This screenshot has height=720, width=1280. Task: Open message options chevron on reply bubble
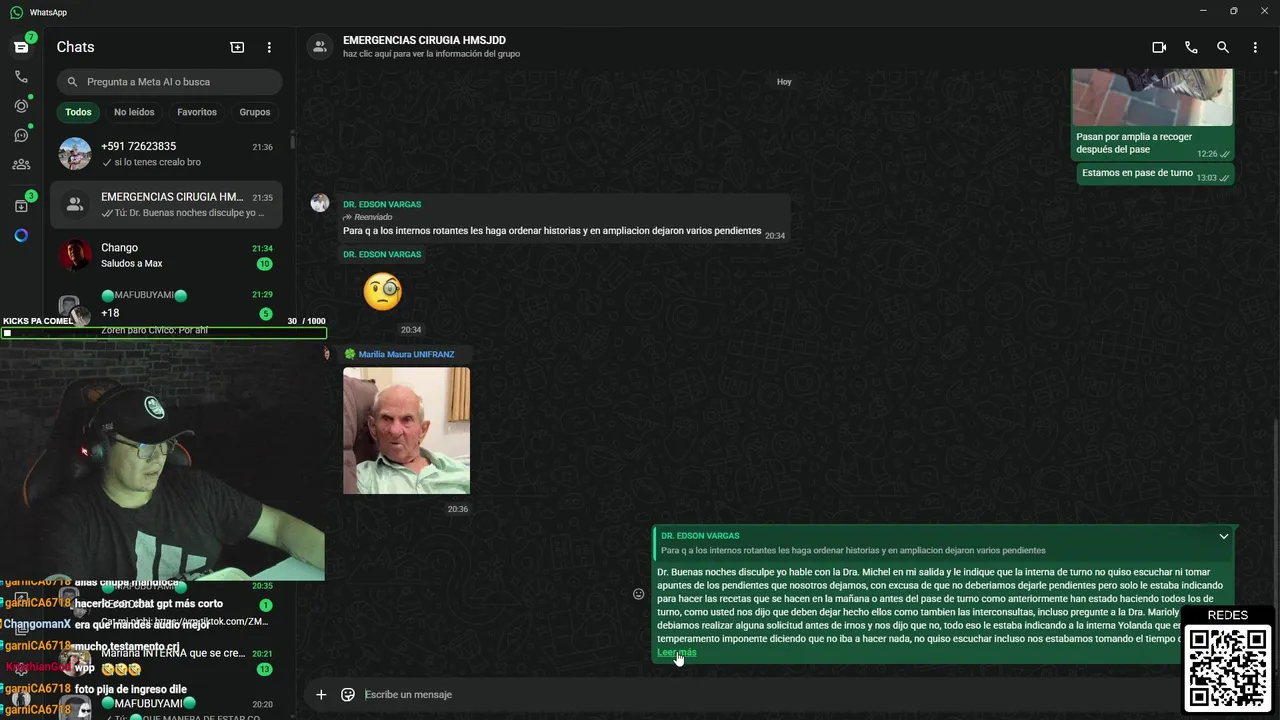click(x=1223, y=537)
